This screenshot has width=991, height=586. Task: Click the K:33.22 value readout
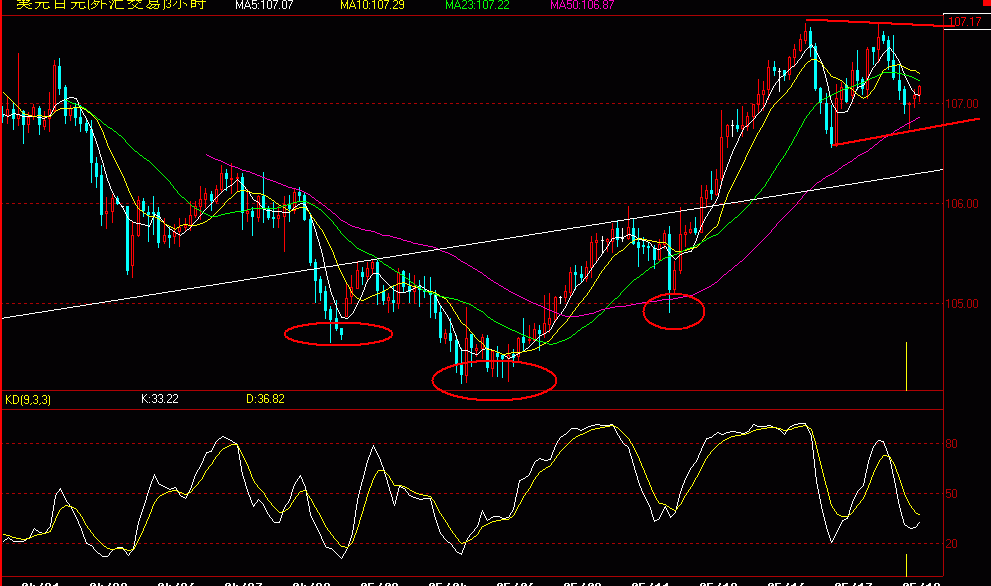tap(159, 399)
